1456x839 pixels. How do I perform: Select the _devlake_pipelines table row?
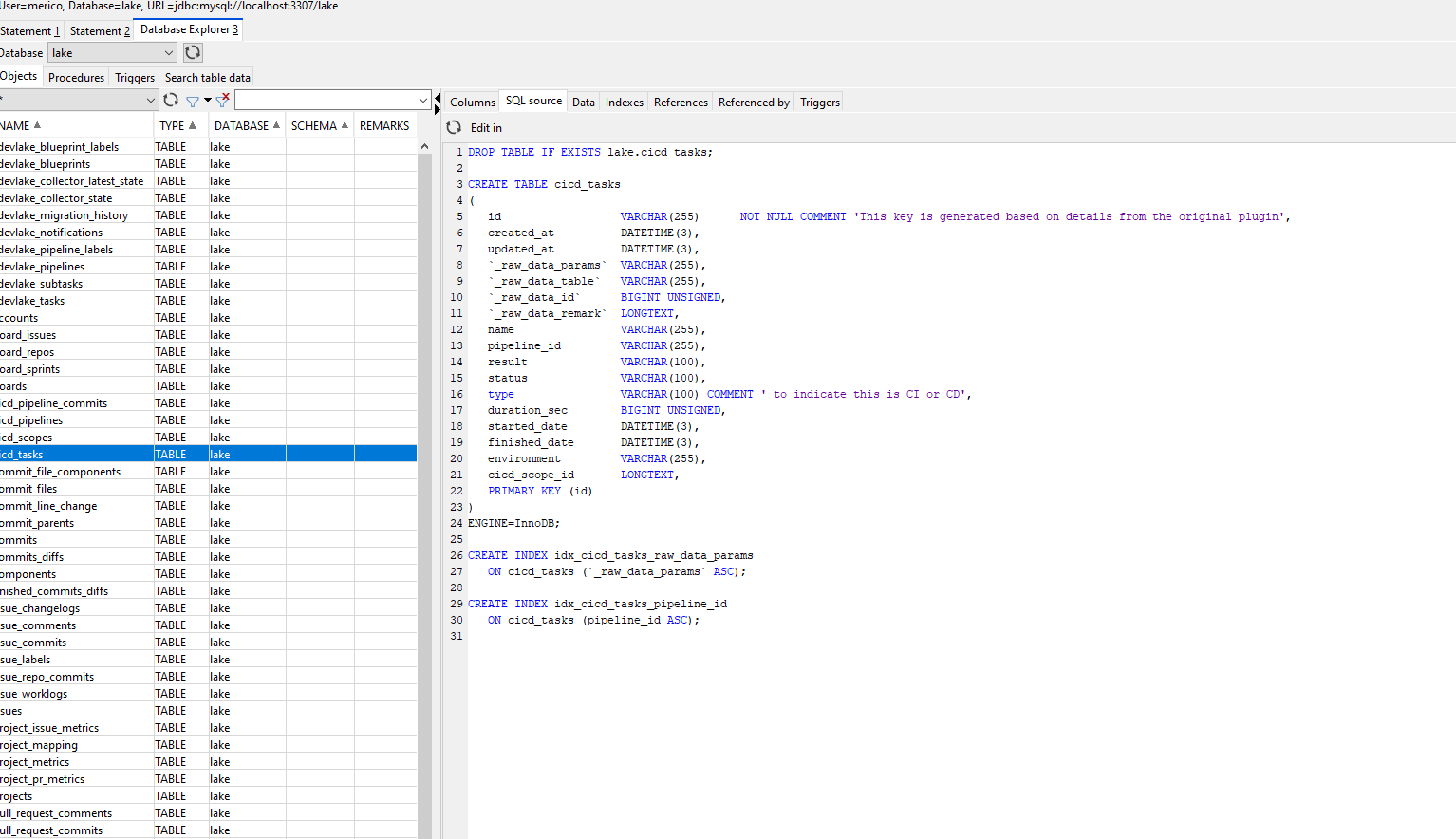(208, 266)
